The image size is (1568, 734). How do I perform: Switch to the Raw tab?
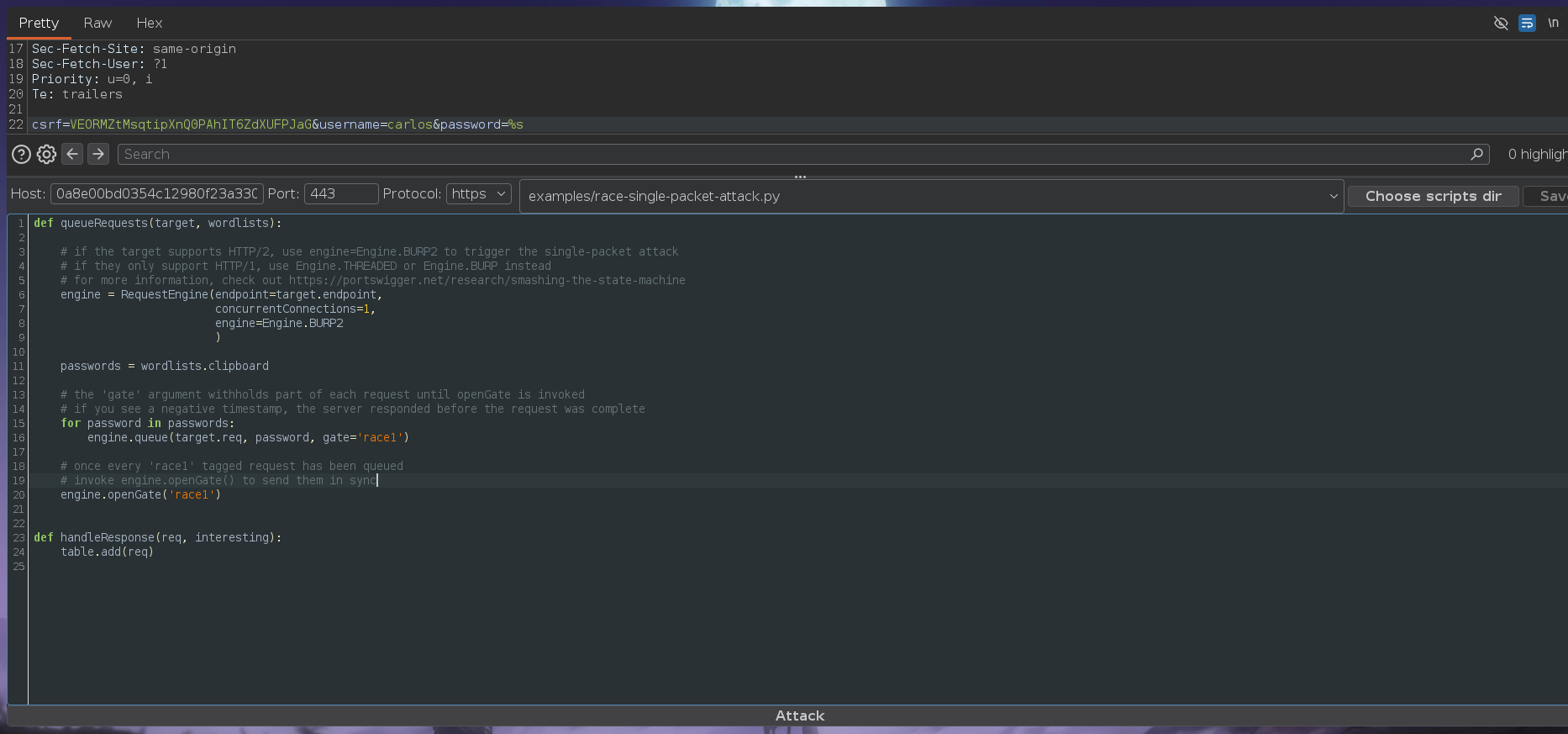[x=97, y=23]
